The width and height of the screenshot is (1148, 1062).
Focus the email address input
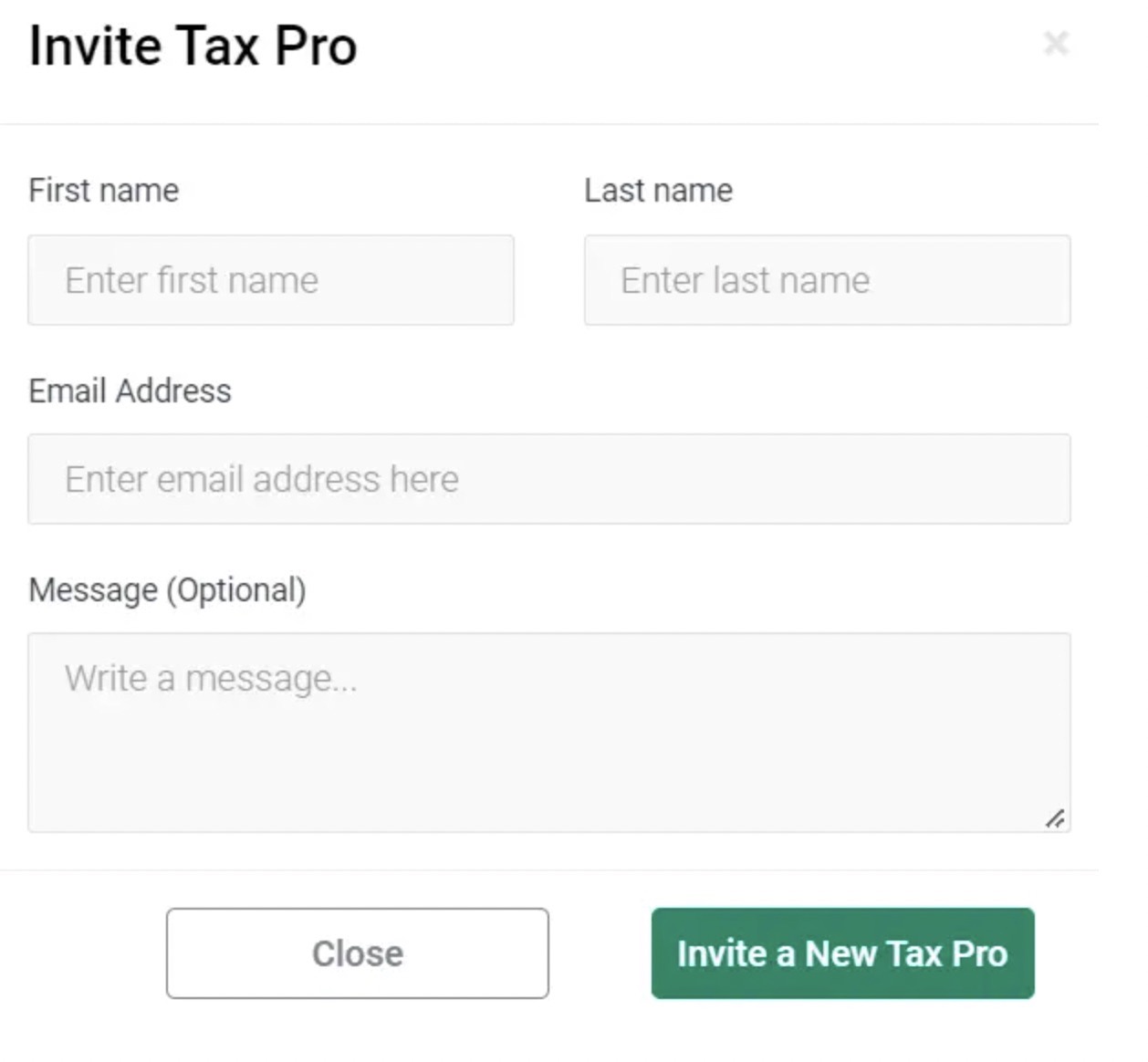[548, 479]
